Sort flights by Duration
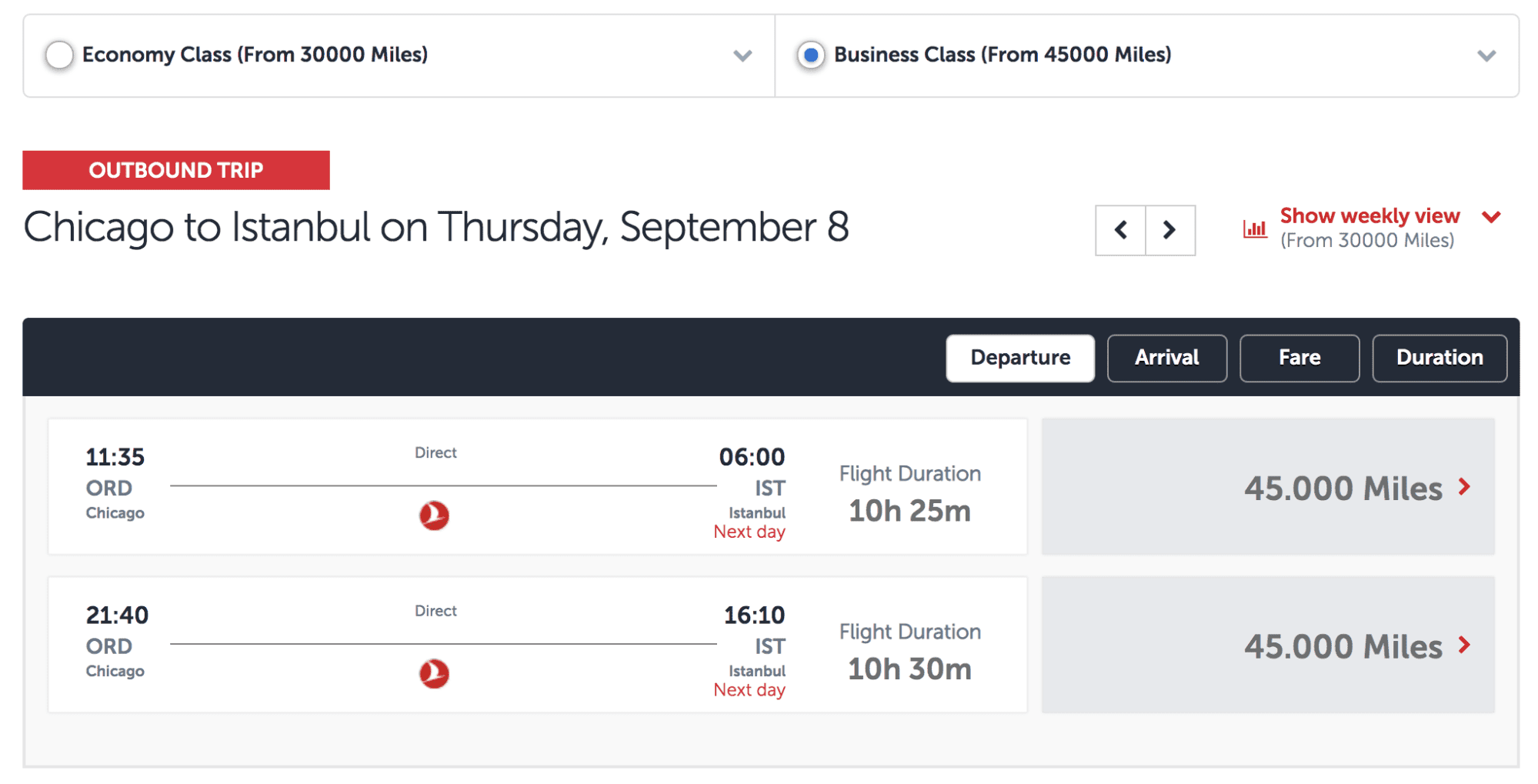 pyautogui.click(x=1440, y=358)
